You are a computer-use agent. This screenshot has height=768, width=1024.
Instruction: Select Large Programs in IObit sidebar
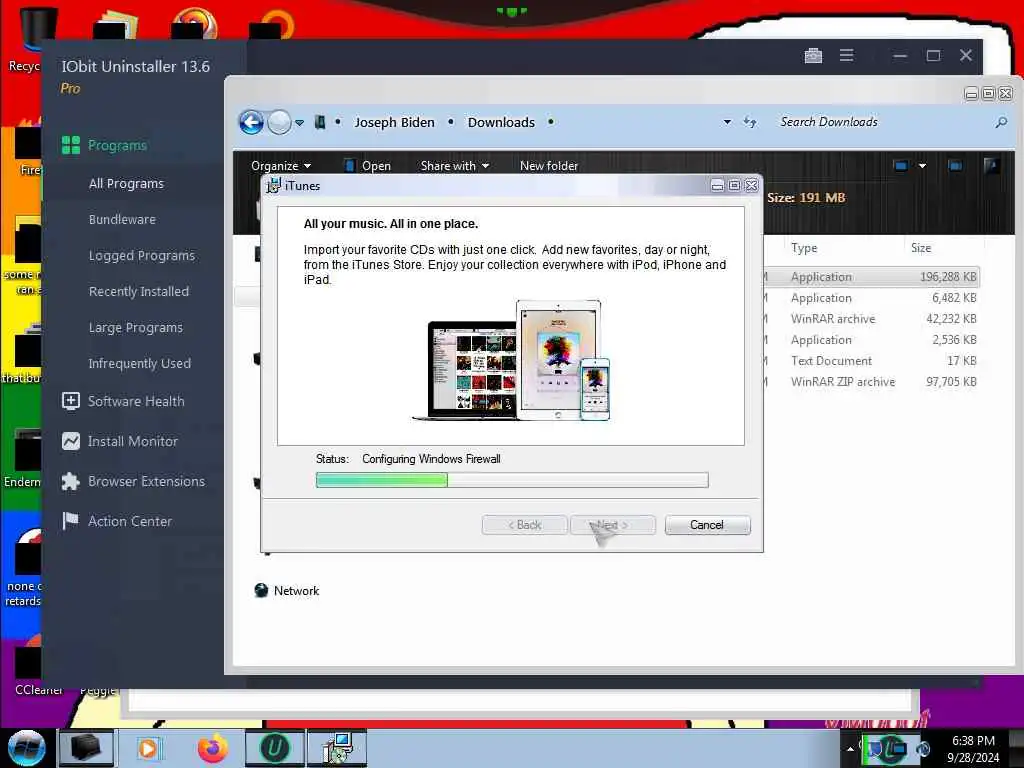(136, 327)
